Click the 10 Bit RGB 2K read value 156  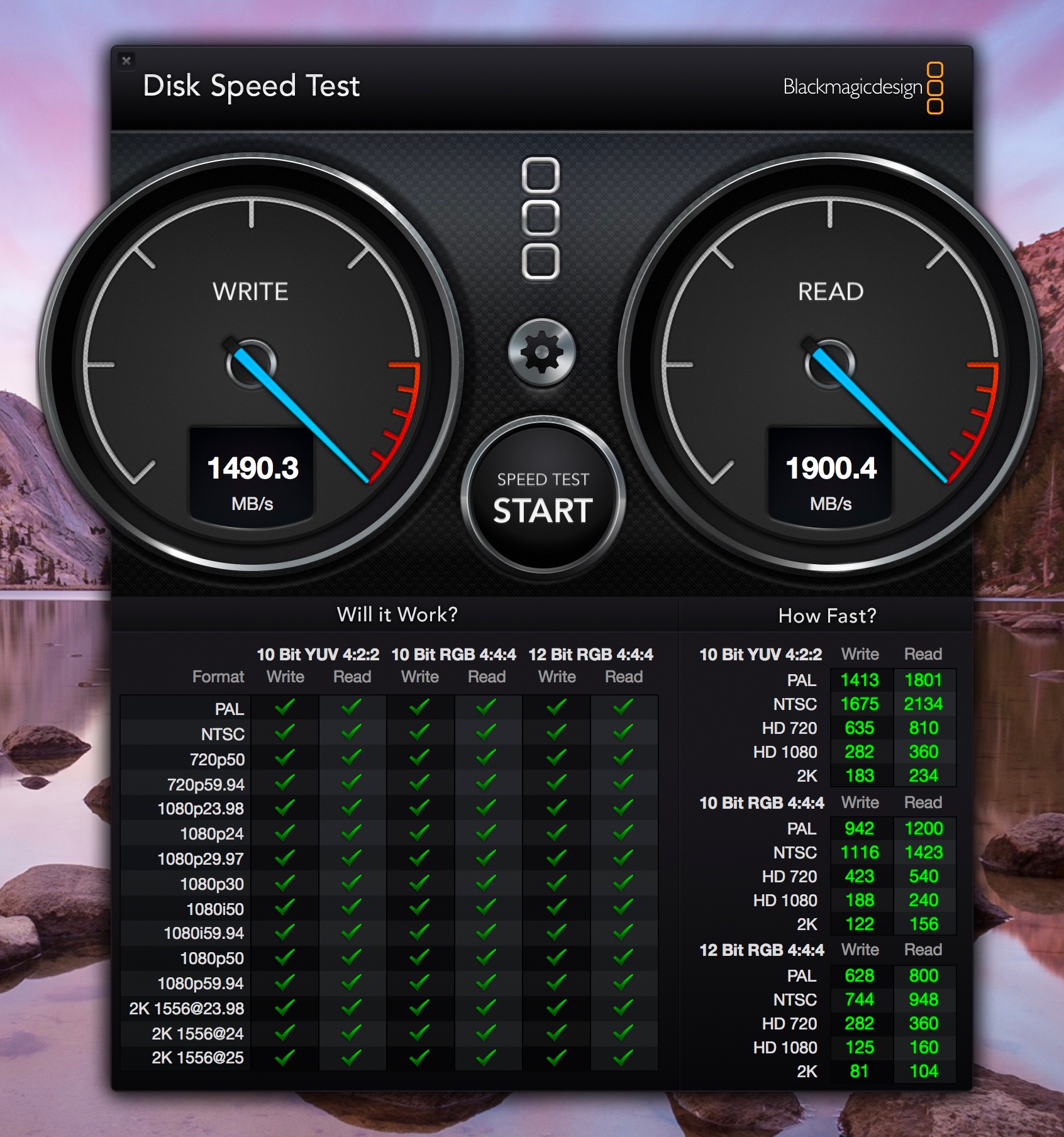point(923,924)
